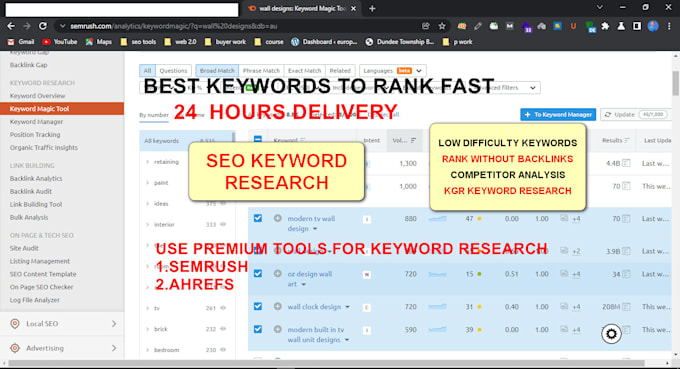The image size is (680, 369).
Task: Click the settings gear icon in table
Action: click(611, 334)
